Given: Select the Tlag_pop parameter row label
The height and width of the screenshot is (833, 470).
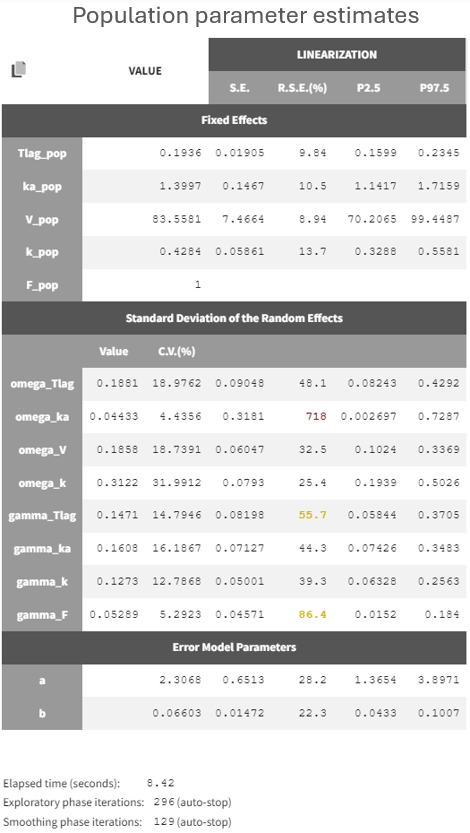Looking at the screenshot, I should (x=42, y=154).
